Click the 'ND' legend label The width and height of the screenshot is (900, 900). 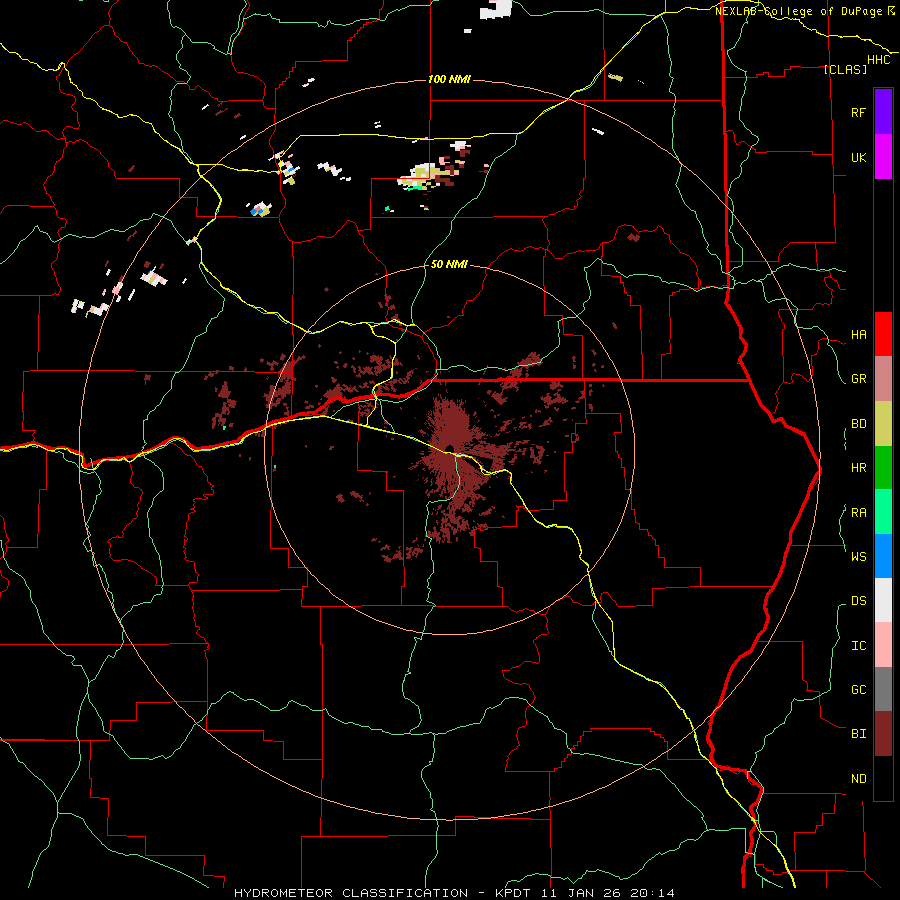tap(858, 779)
